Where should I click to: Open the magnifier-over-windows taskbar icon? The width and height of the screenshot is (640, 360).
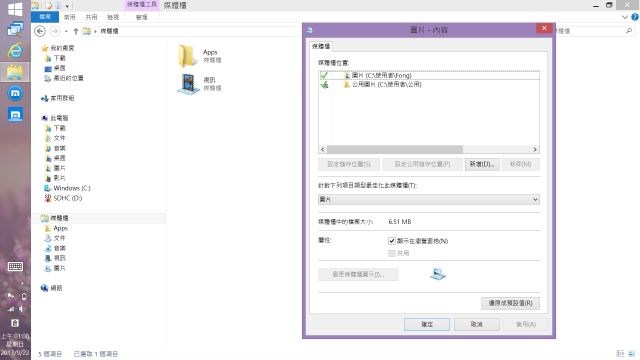pos(15,29)
